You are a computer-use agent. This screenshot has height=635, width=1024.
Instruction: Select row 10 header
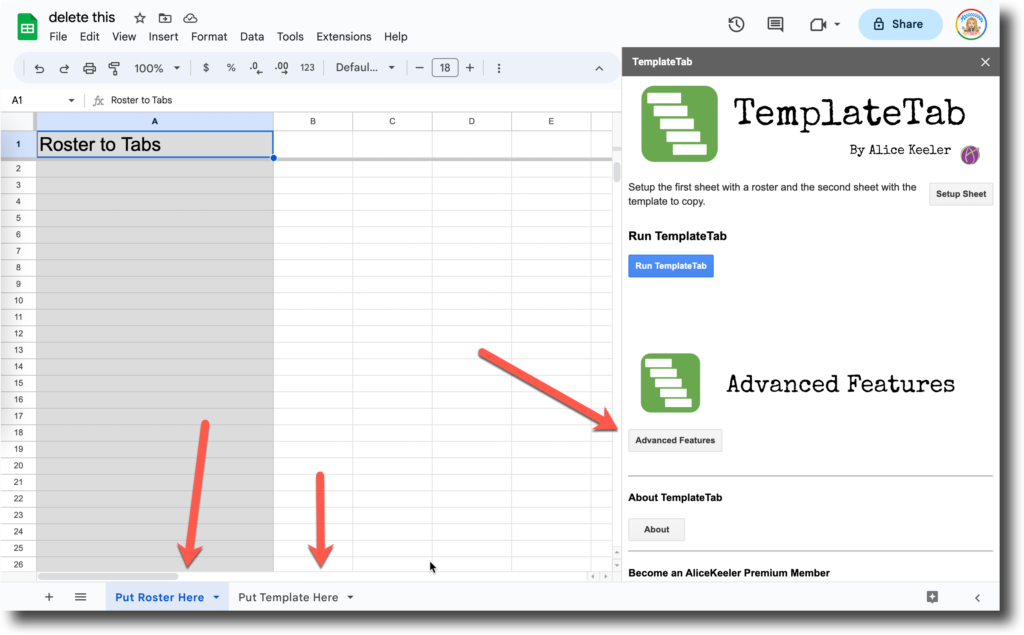point(18,301)
